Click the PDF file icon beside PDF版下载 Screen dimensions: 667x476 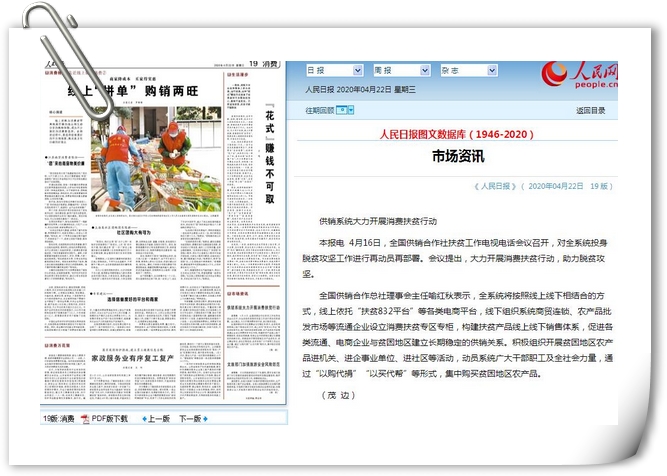point(85,419)
